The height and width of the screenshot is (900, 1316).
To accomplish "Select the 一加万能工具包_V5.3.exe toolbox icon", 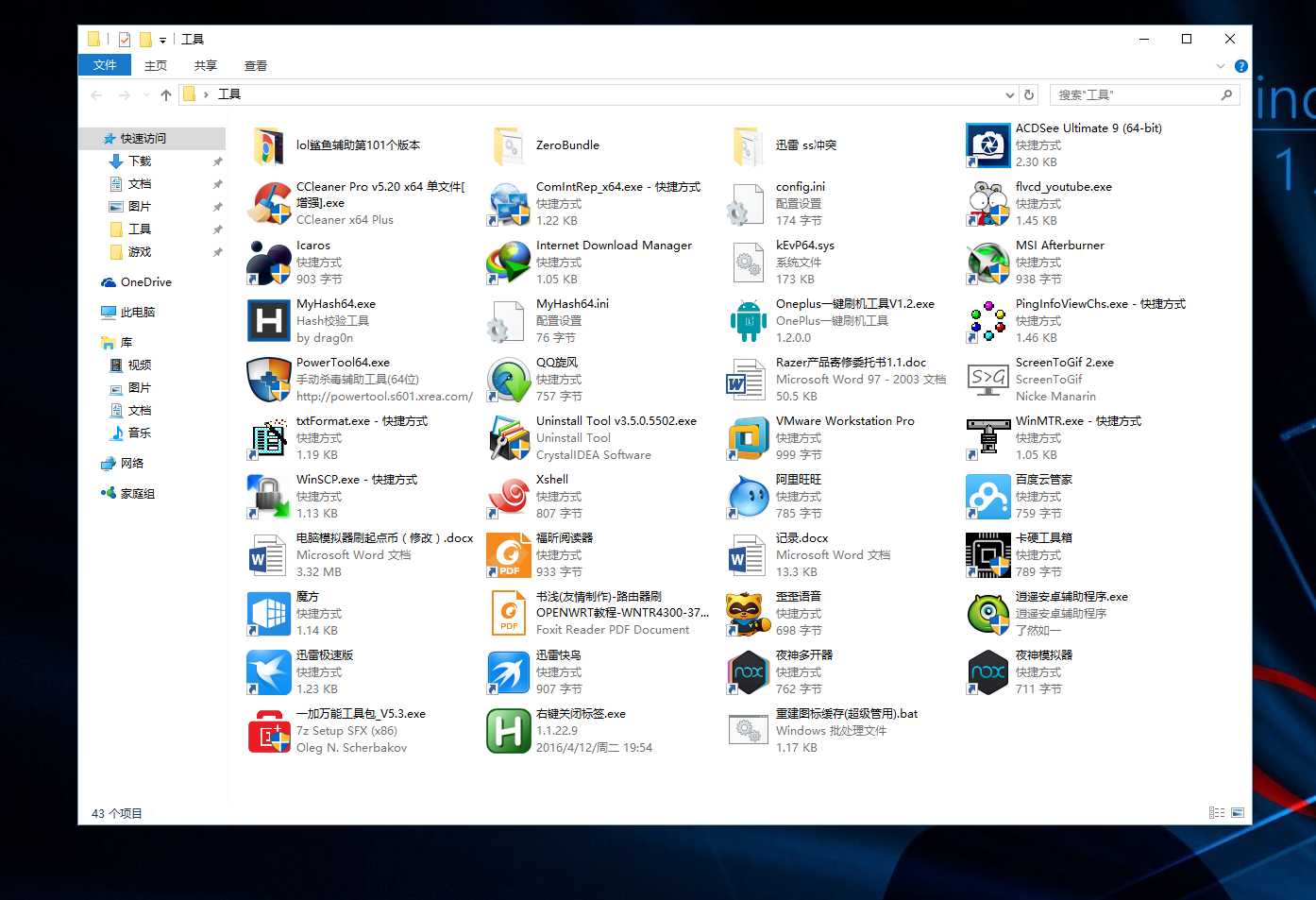I will pos(269,731).
